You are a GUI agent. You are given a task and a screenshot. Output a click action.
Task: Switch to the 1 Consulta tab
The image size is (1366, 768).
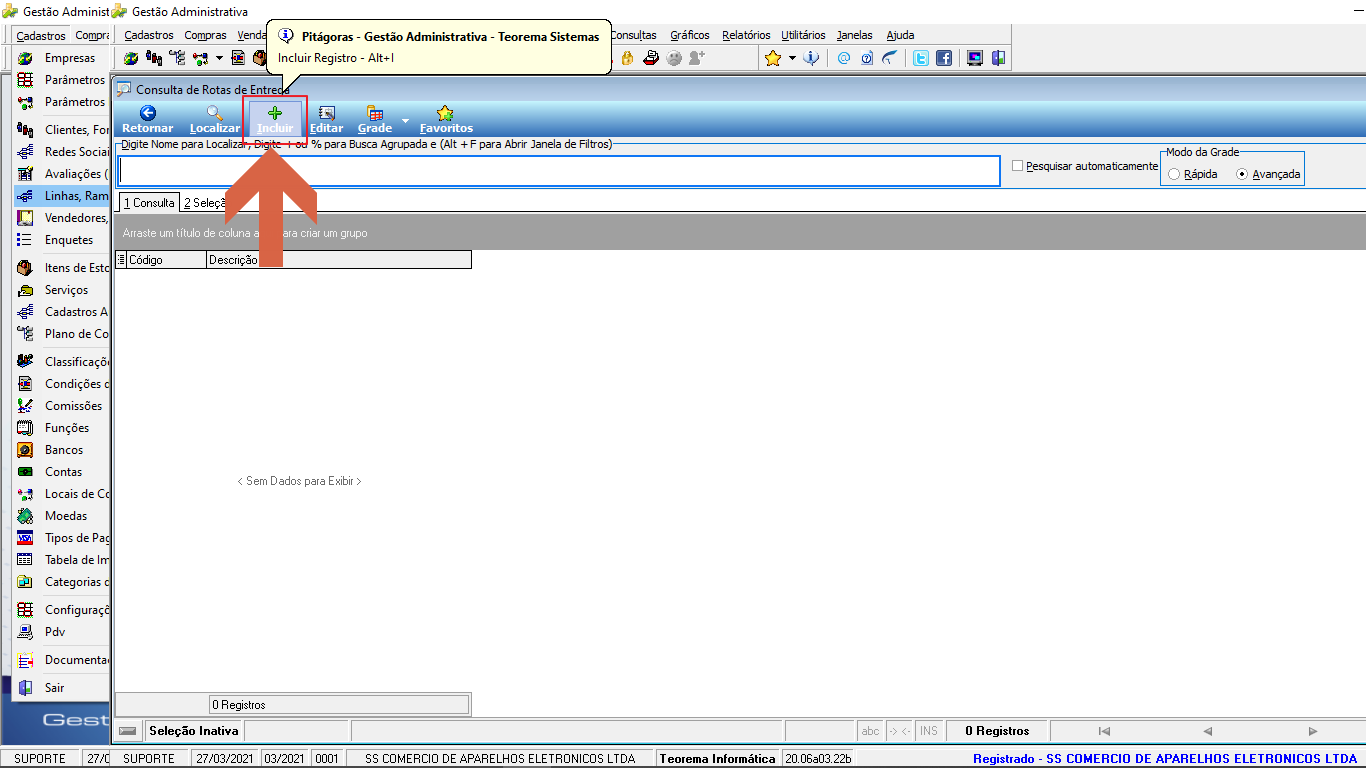(149, 203)
